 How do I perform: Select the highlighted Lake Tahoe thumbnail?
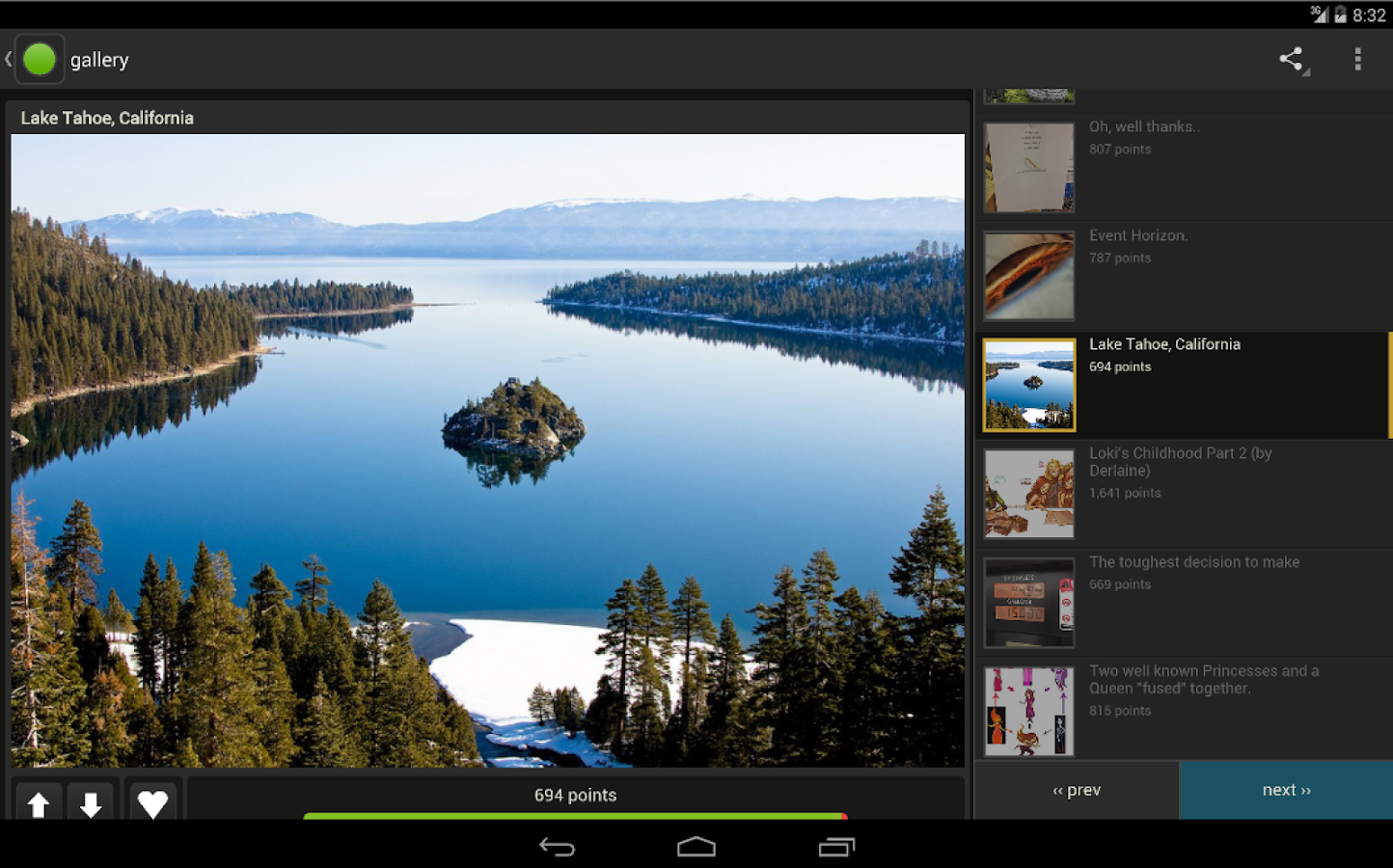pos(1028,384)
